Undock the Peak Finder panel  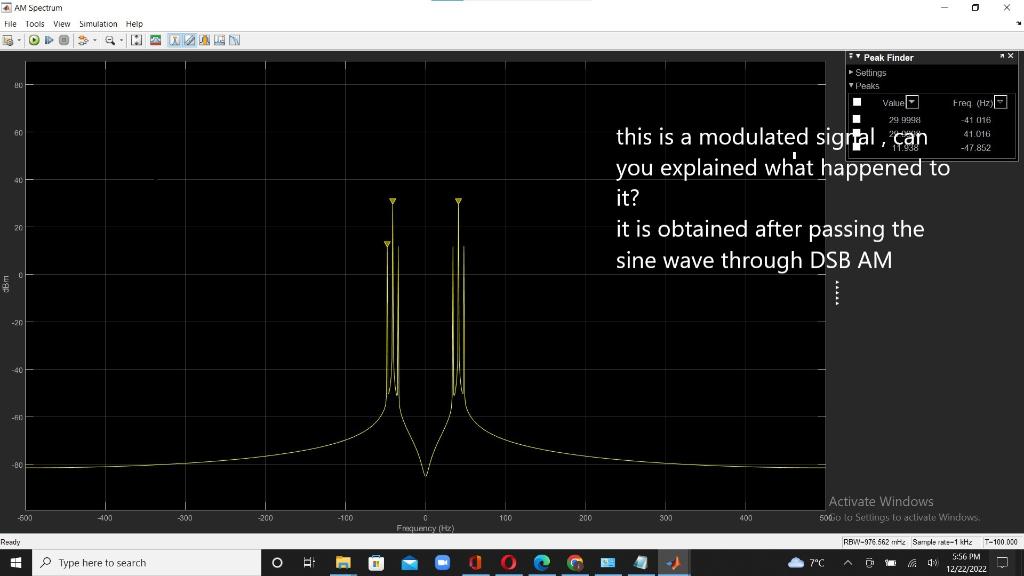point(1002,56)
